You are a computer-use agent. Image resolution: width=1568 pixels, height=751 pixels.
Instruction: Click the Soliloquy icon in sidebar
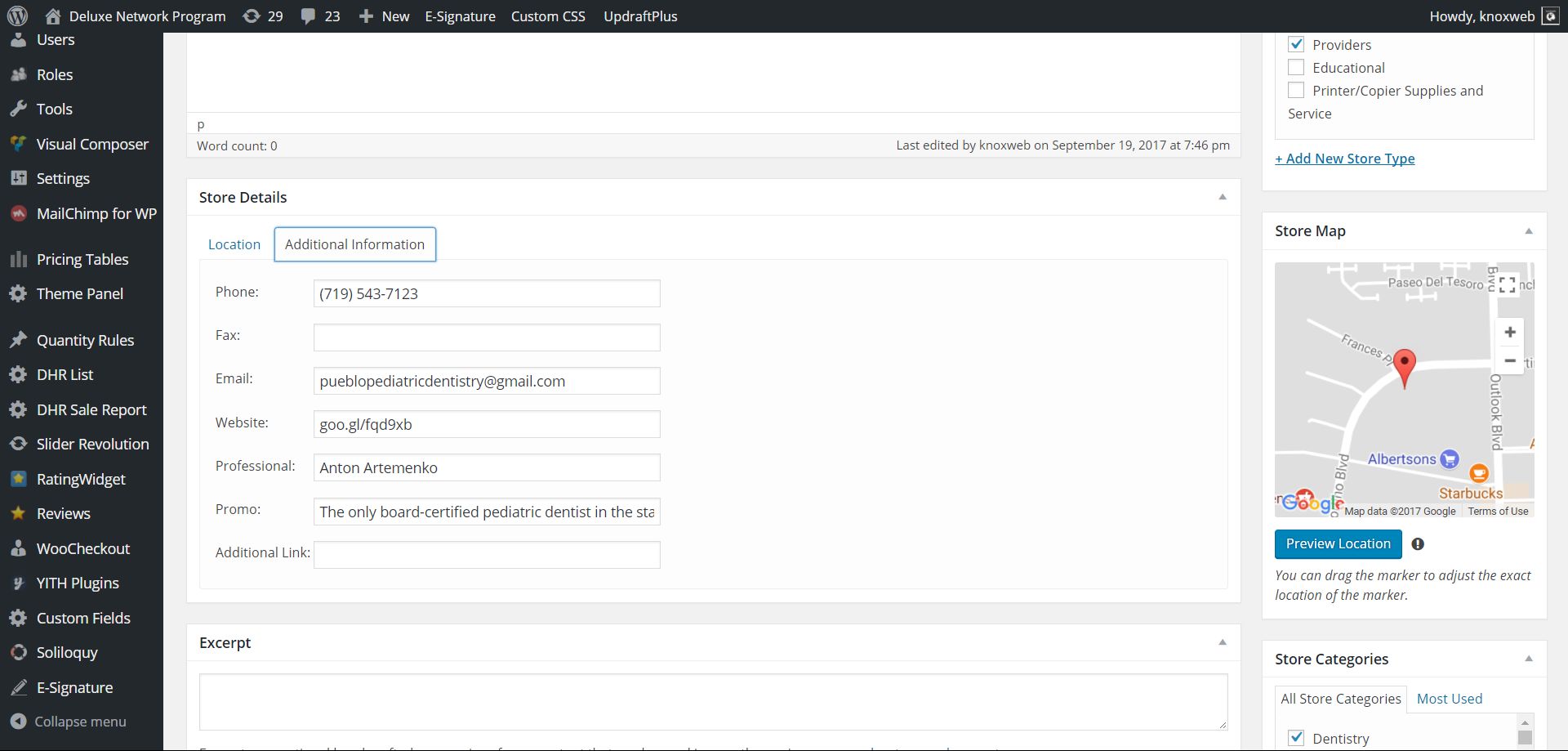pyautogui.click(x=18, y=652)
